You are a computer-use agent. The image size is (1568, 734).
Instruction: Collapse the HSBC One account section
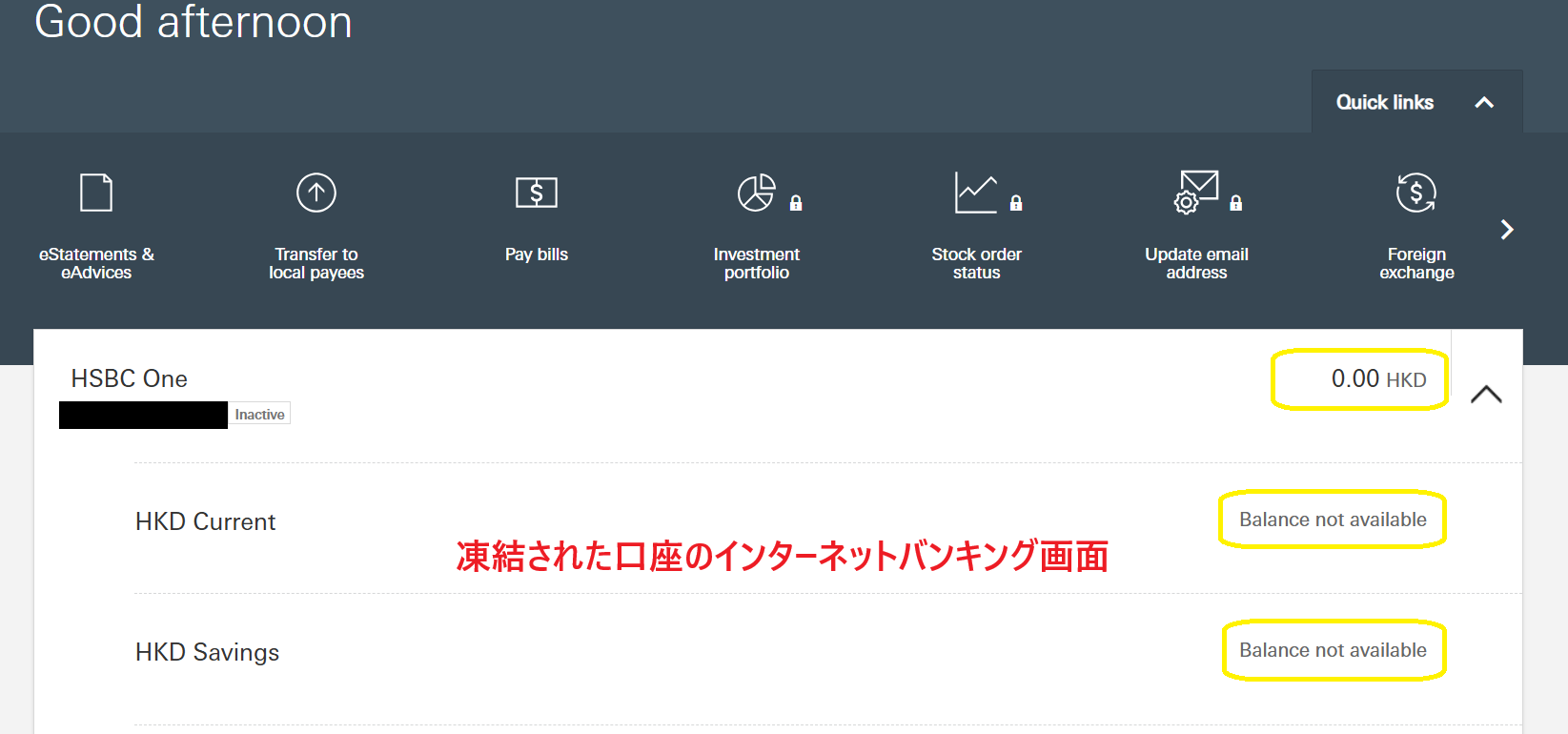1486,395
